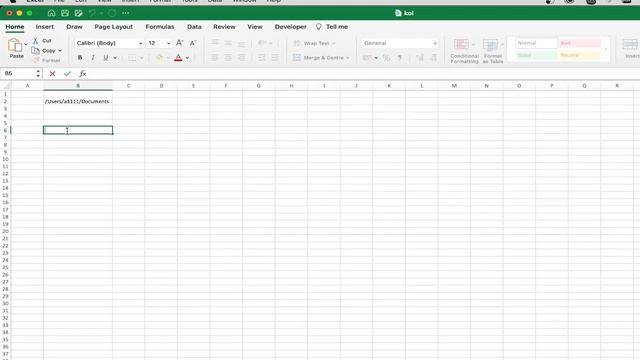Toggle underline formatting
The image size is (640, 360).
(106, 58)
